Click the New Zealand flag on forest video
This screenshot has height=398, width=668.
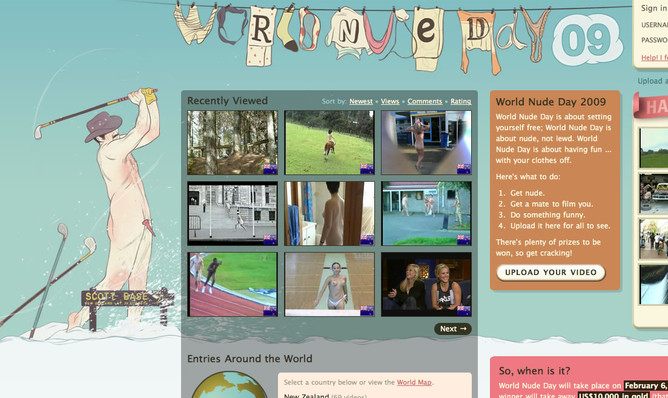click(x=270, y=169)
